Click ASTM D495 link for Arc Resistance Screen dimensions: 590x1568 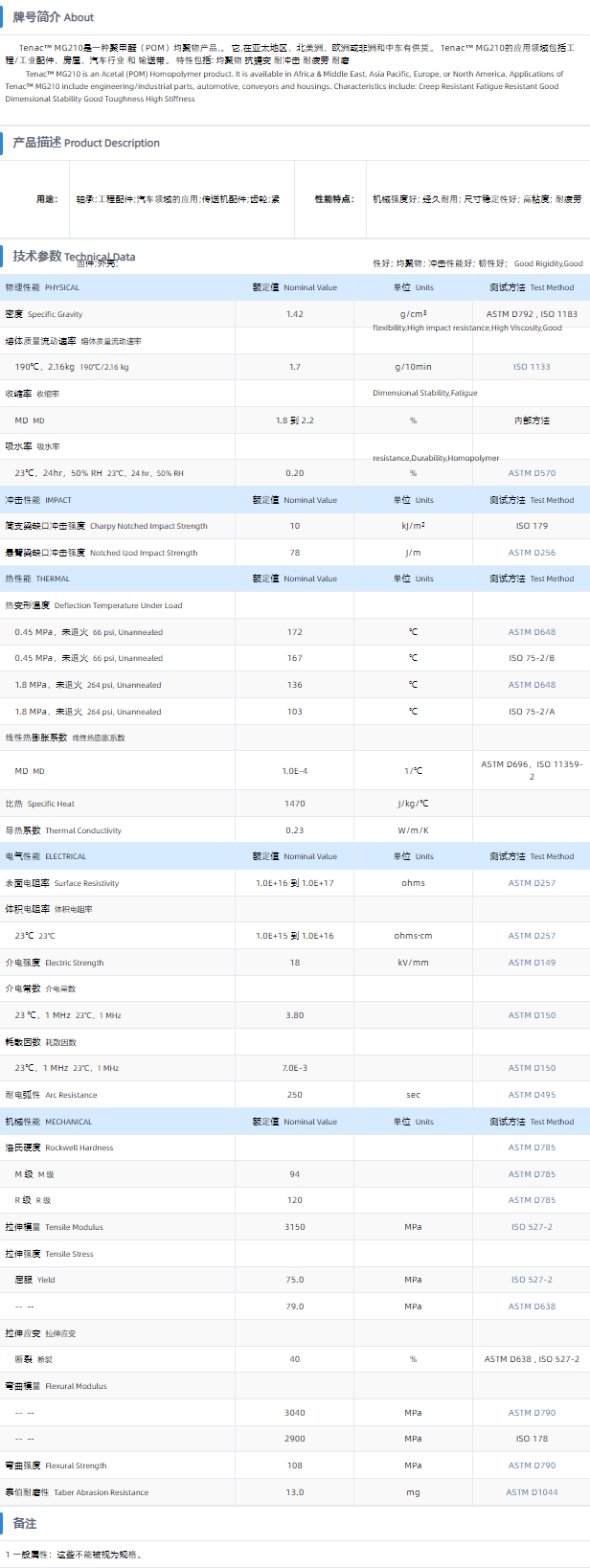(x=532, y=1095)
